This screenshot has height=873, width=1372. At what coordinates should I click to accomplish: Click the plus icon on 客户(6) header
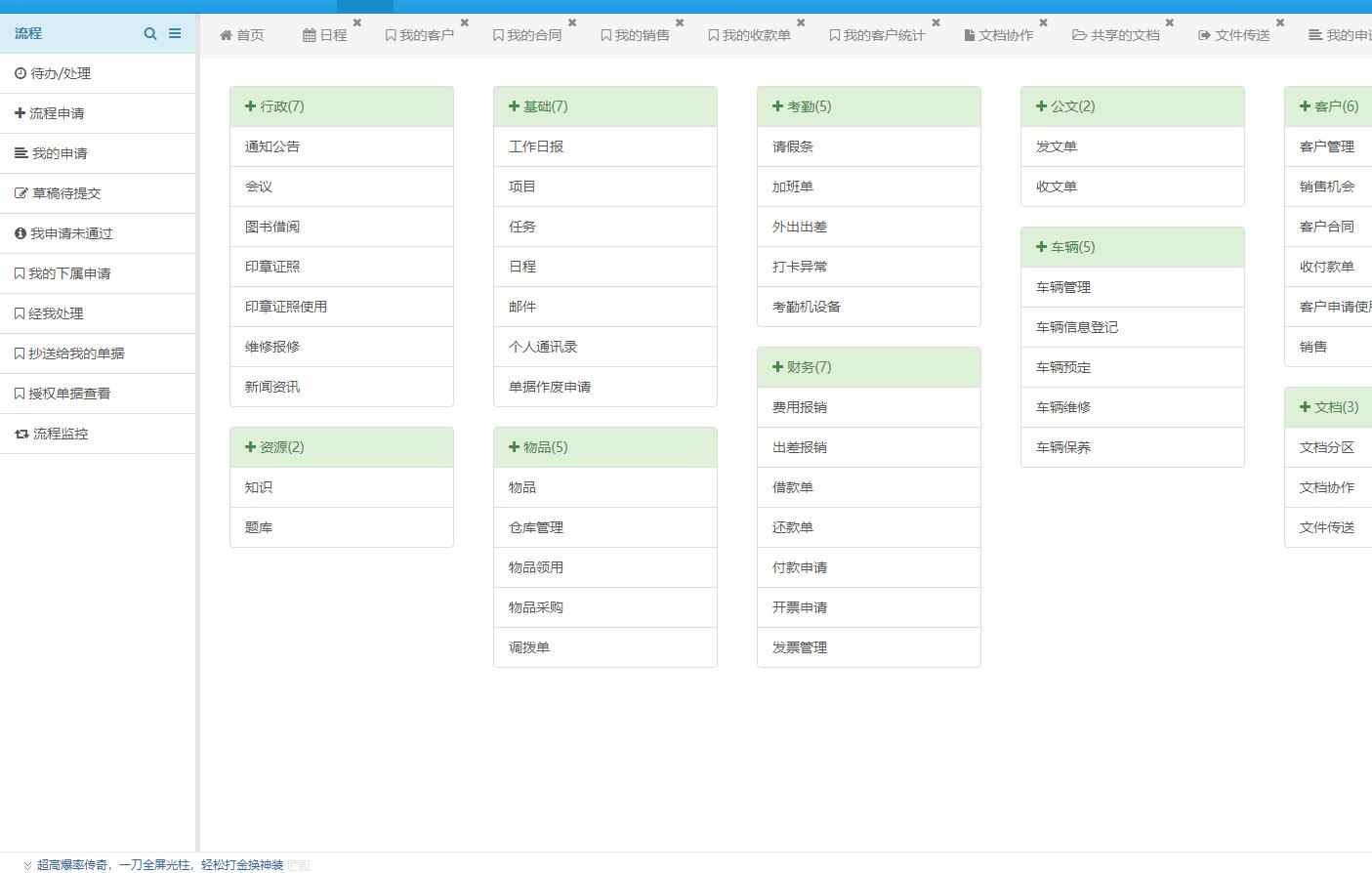[1306, 106]
